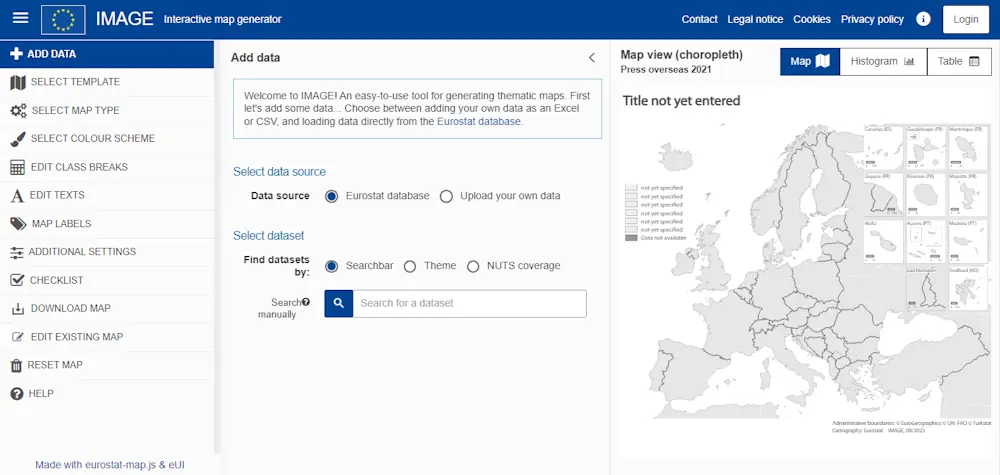Open EDIT CLASS BREAKS menu item
Viewport: 1000px width, 475px height.
coord(107,167)
